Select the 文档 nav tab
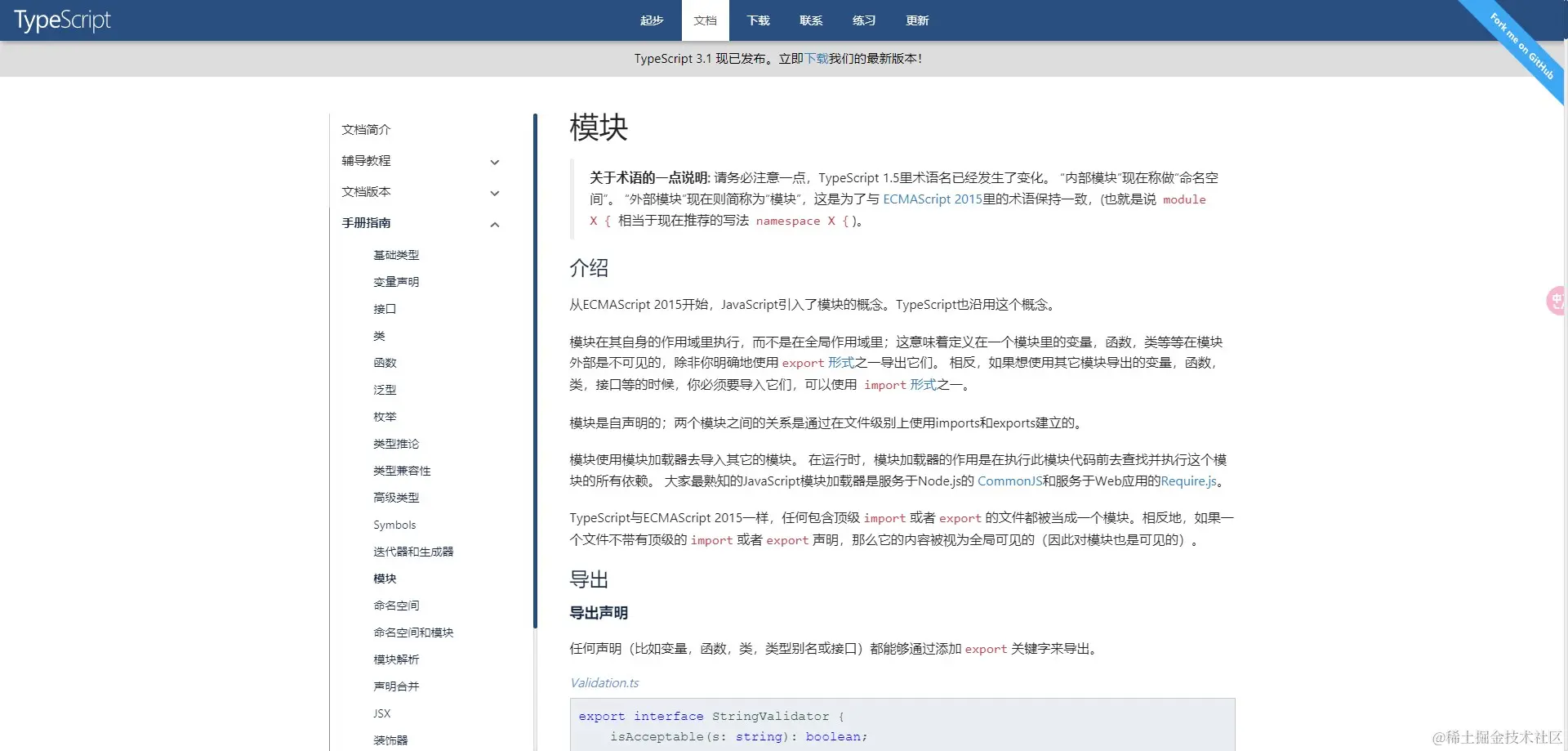Image resolution: width=1568 pixels, height=751 pixels. click(x=705, y=20)
